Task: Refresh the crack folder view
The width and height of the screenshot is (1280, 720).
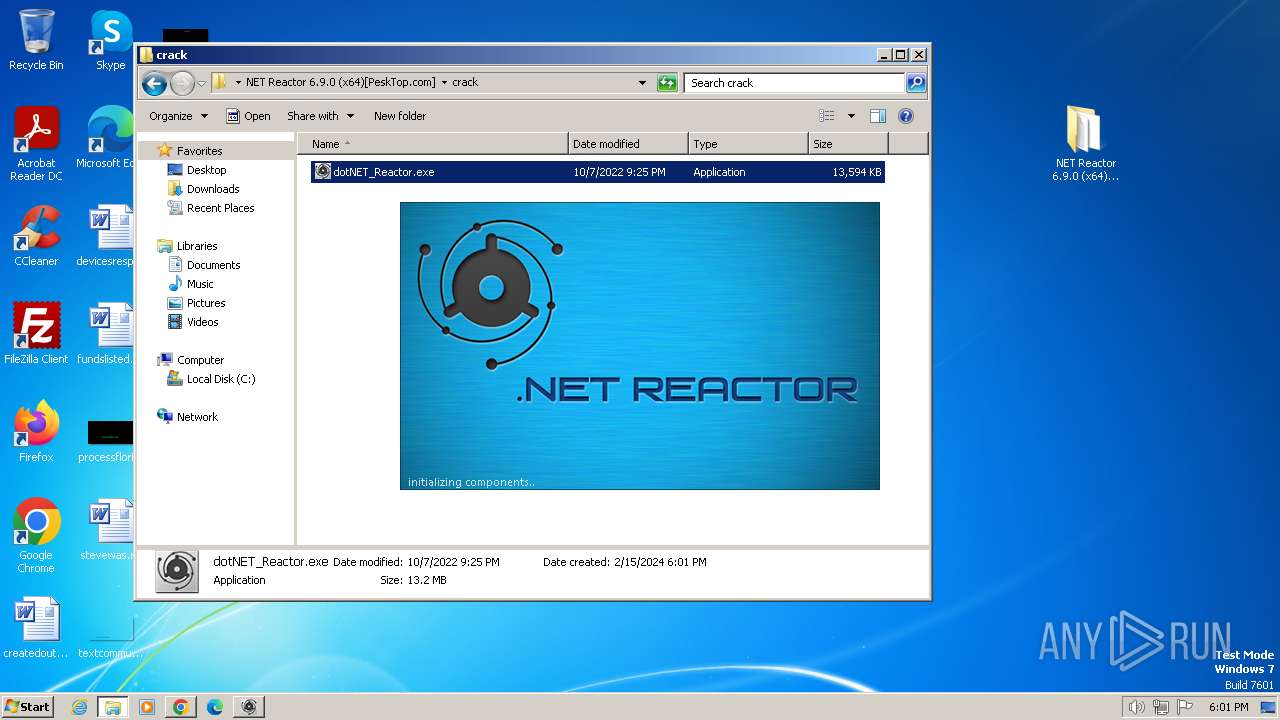Action: [667, 83]
